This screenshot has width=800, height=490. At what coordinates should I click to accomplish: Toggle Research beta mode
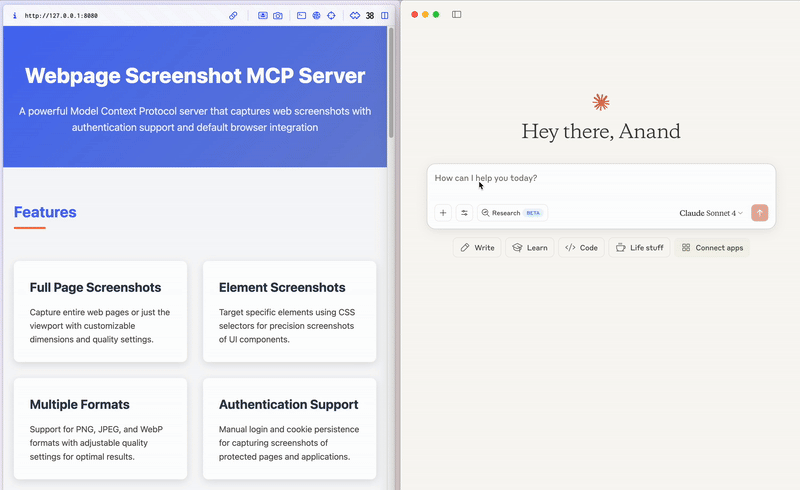[x=512, y=213]
